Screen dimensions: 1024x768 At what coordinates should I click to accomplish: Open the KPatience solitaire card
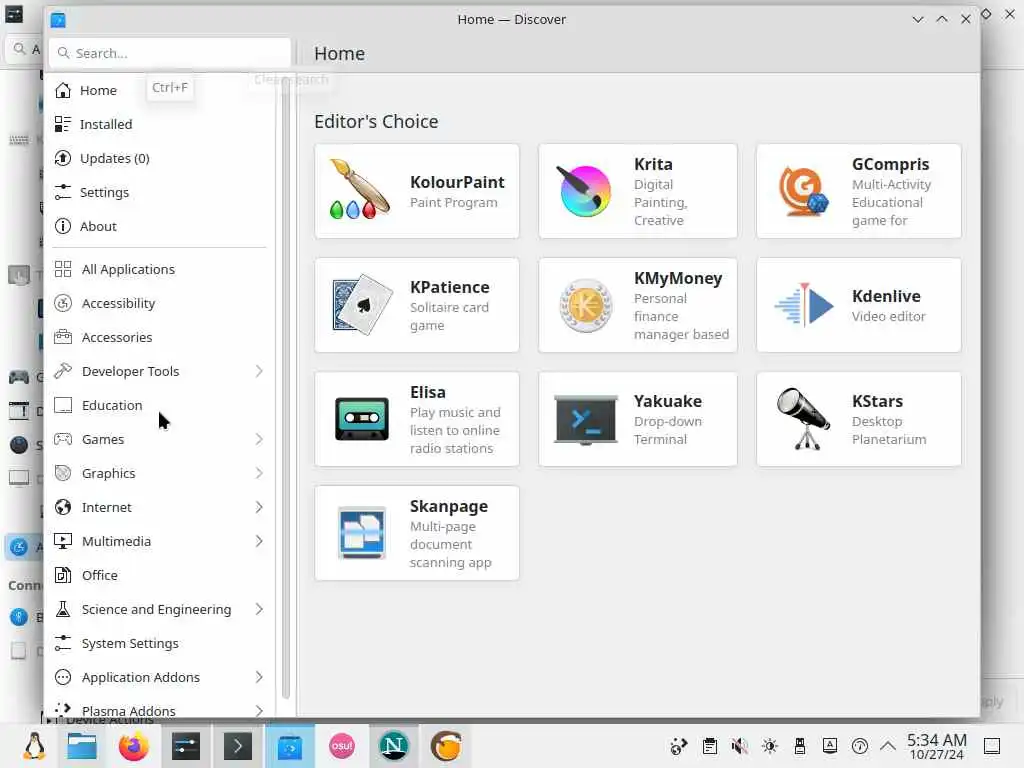pos(417,305)
